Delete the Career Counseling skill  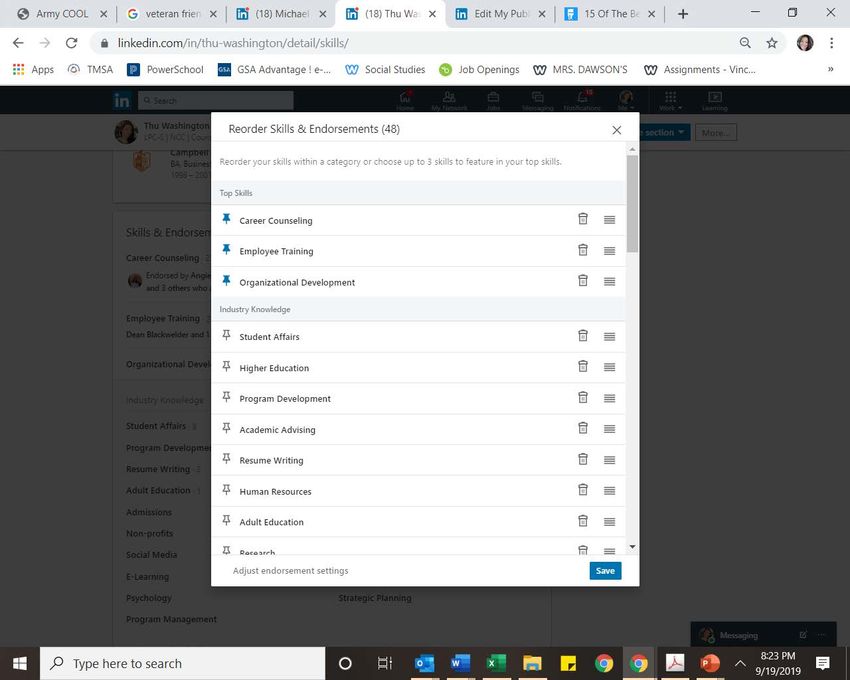(583, 219)
